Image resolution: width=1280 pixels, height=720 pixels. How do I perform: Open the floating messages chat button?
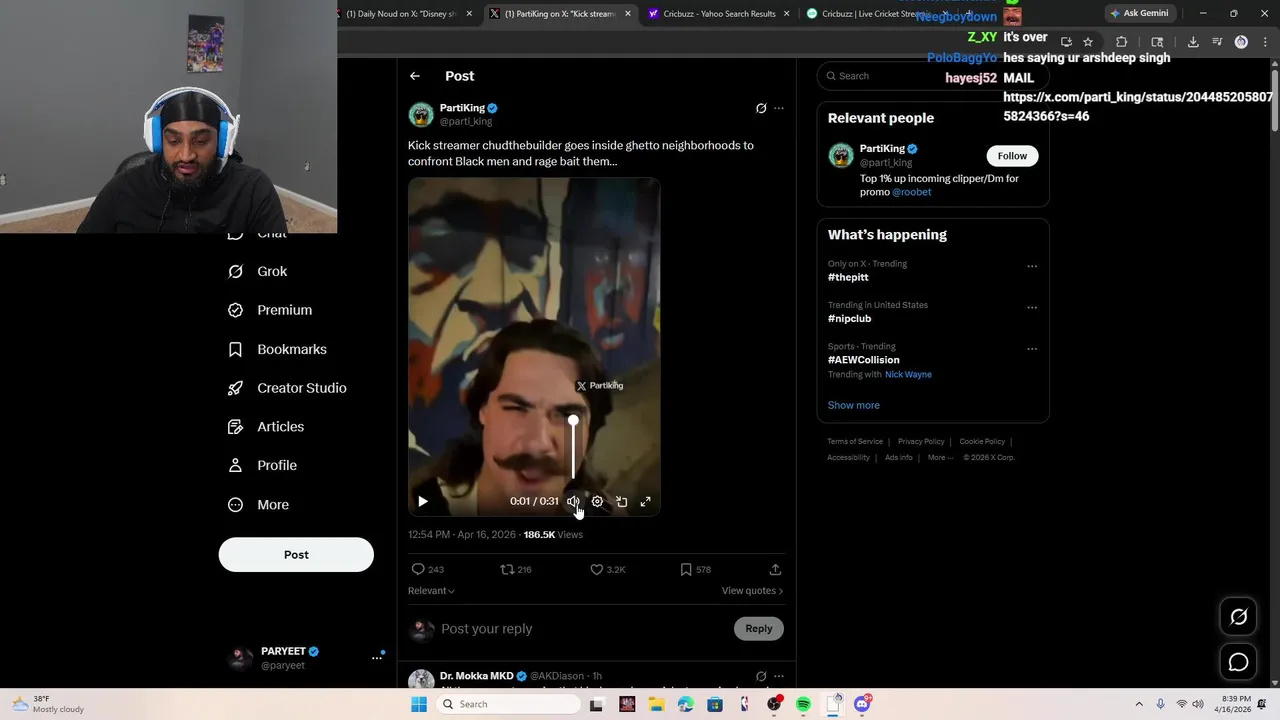click(1238, 662)
